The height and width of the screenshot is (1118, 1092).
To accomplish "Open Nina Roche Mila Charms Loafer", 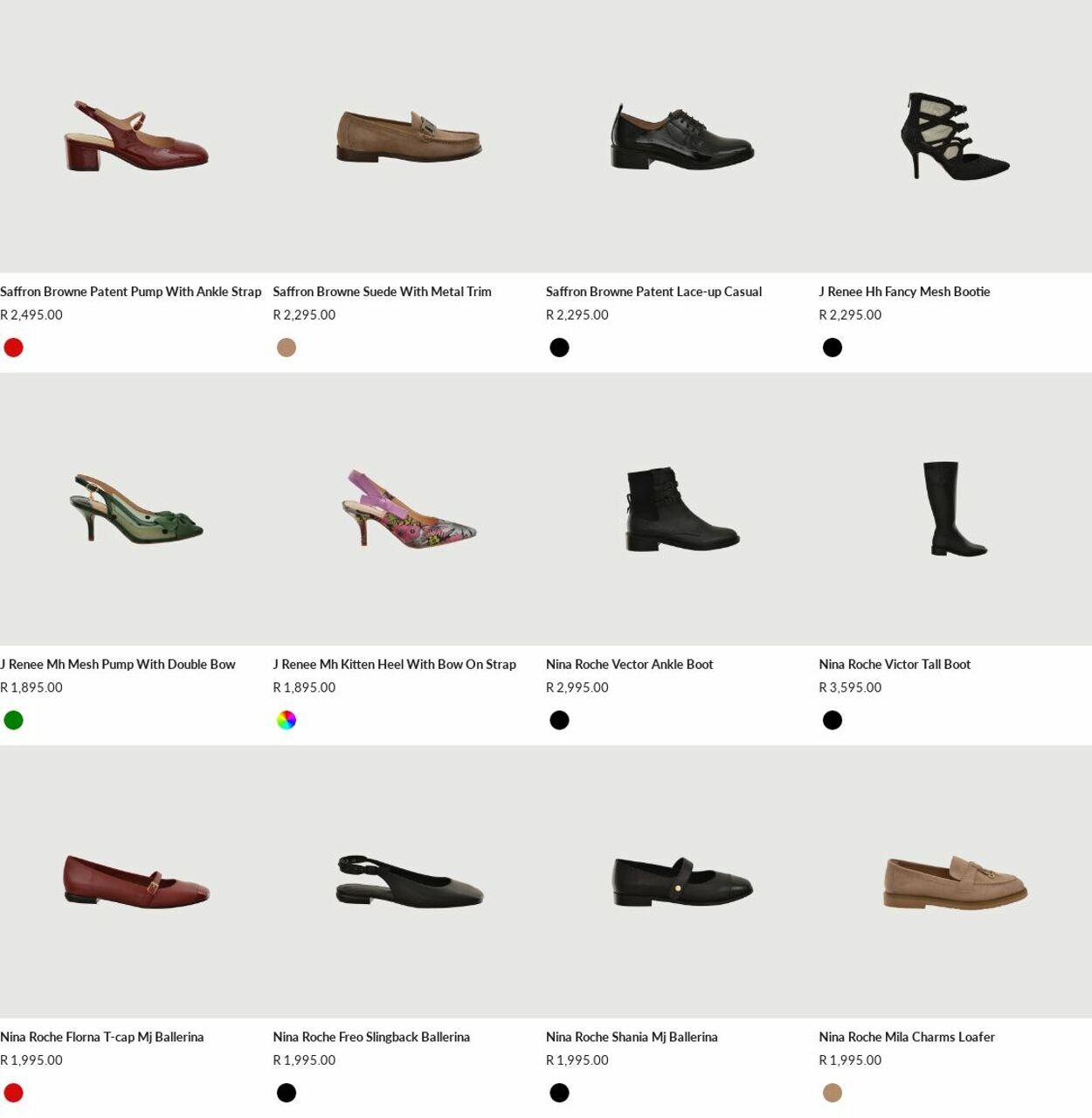I will click(x=907, y=1038).
